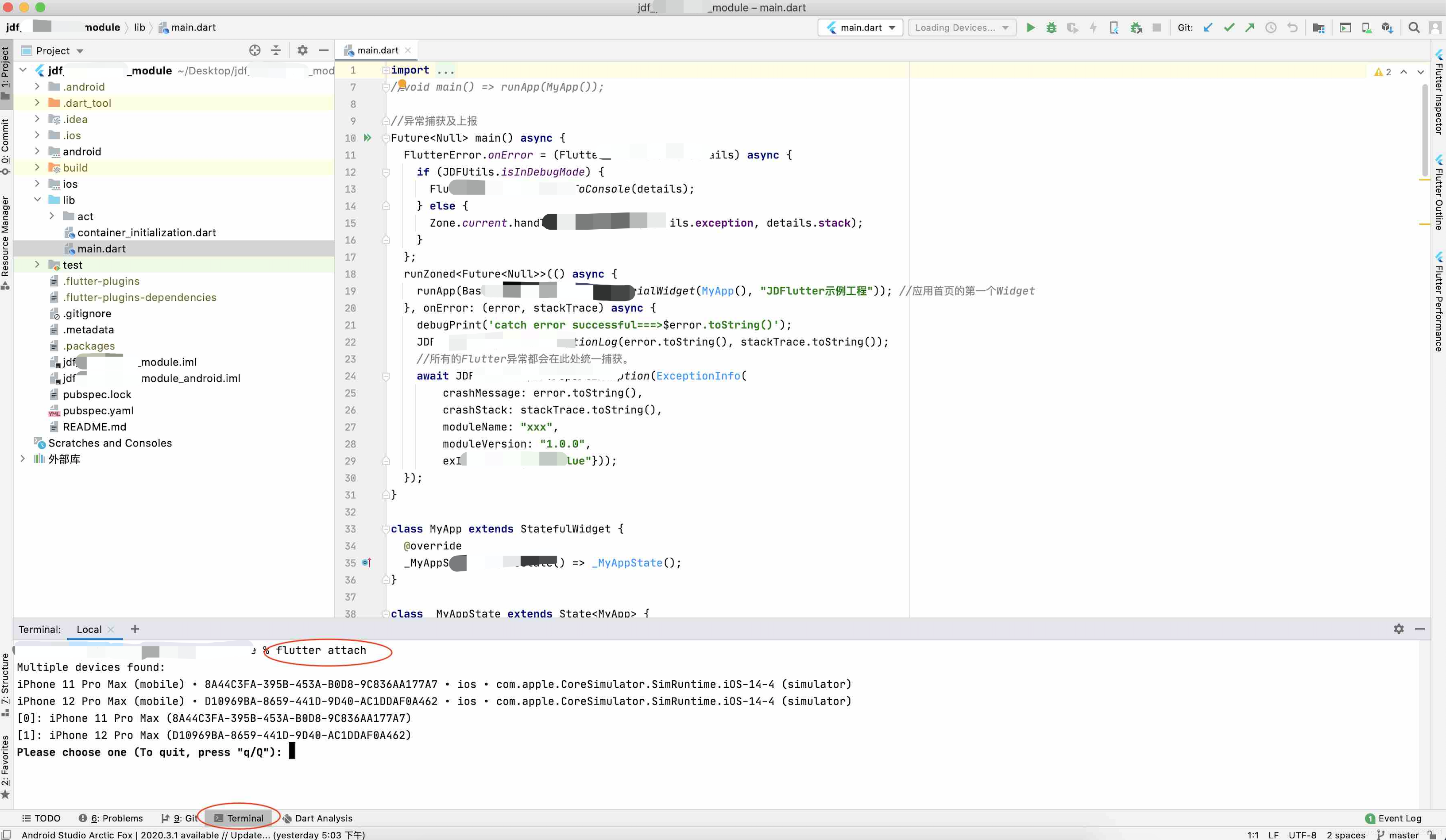This screenshot has height=840, width=1446.
Task: Fold the if block at JDFUtils.isInDebugMode
Action: click(386, 172)
